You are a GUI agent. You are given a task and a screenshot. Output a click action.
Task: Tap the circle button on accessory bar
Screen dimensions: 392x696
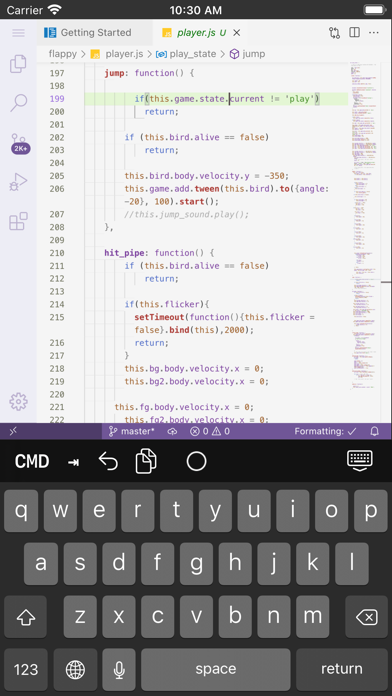[x=196, y=461]
